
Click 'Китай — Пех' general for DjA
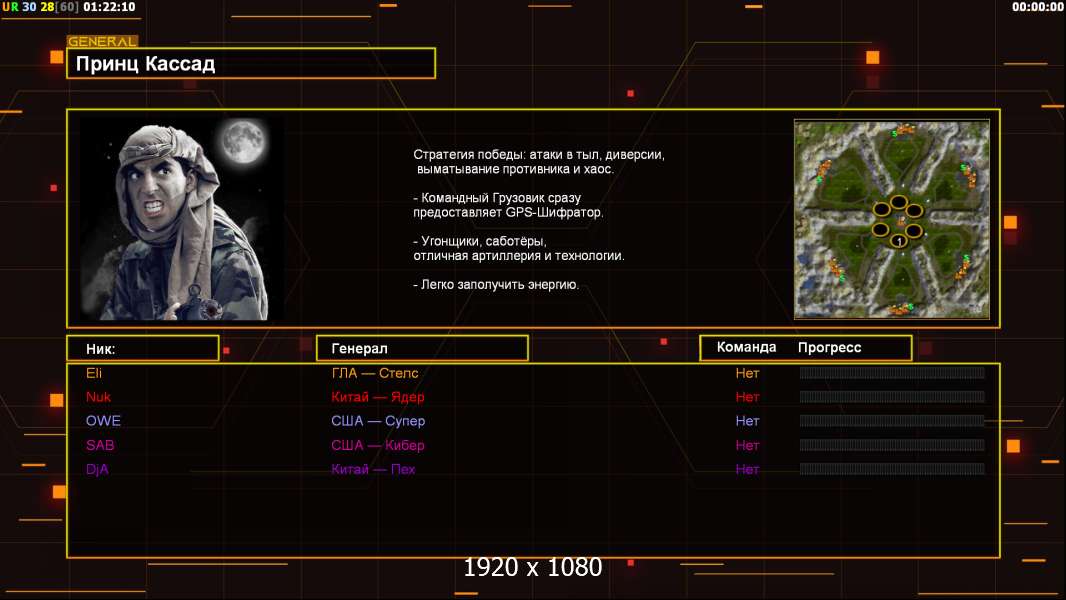tap(373, 469)
